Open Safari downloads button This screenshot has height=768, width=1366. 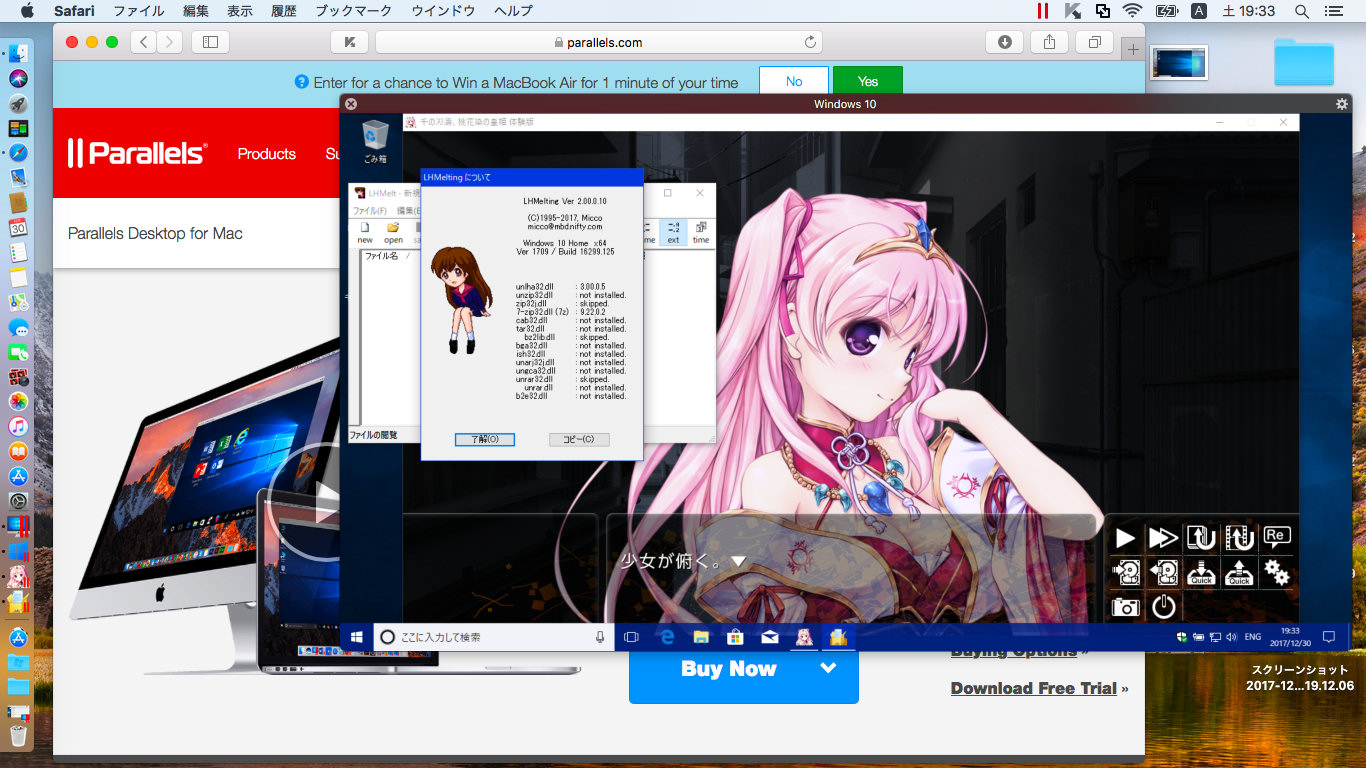tap(1004, 42)
